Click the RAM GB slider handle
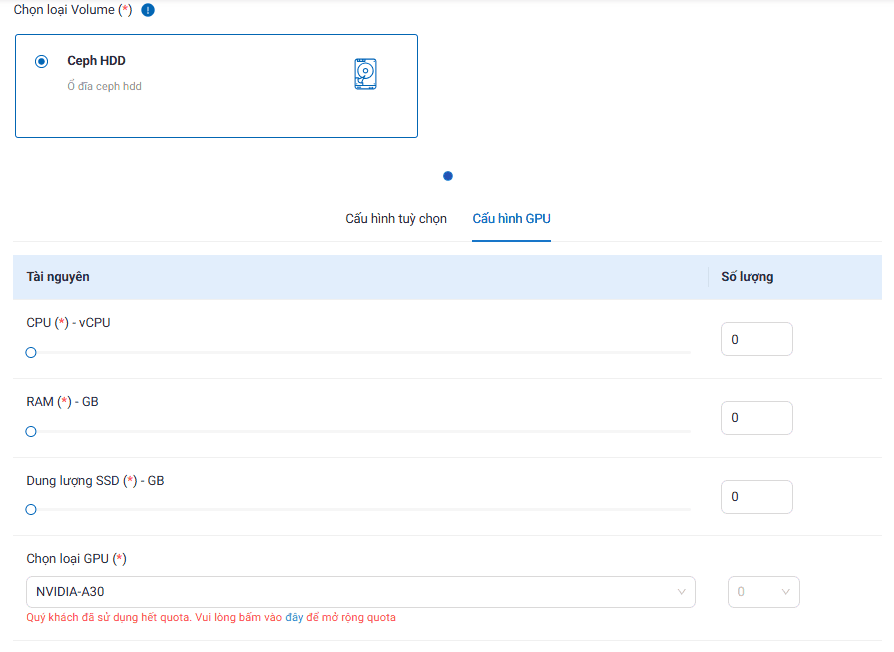894x652 pixels. [31, 432]
